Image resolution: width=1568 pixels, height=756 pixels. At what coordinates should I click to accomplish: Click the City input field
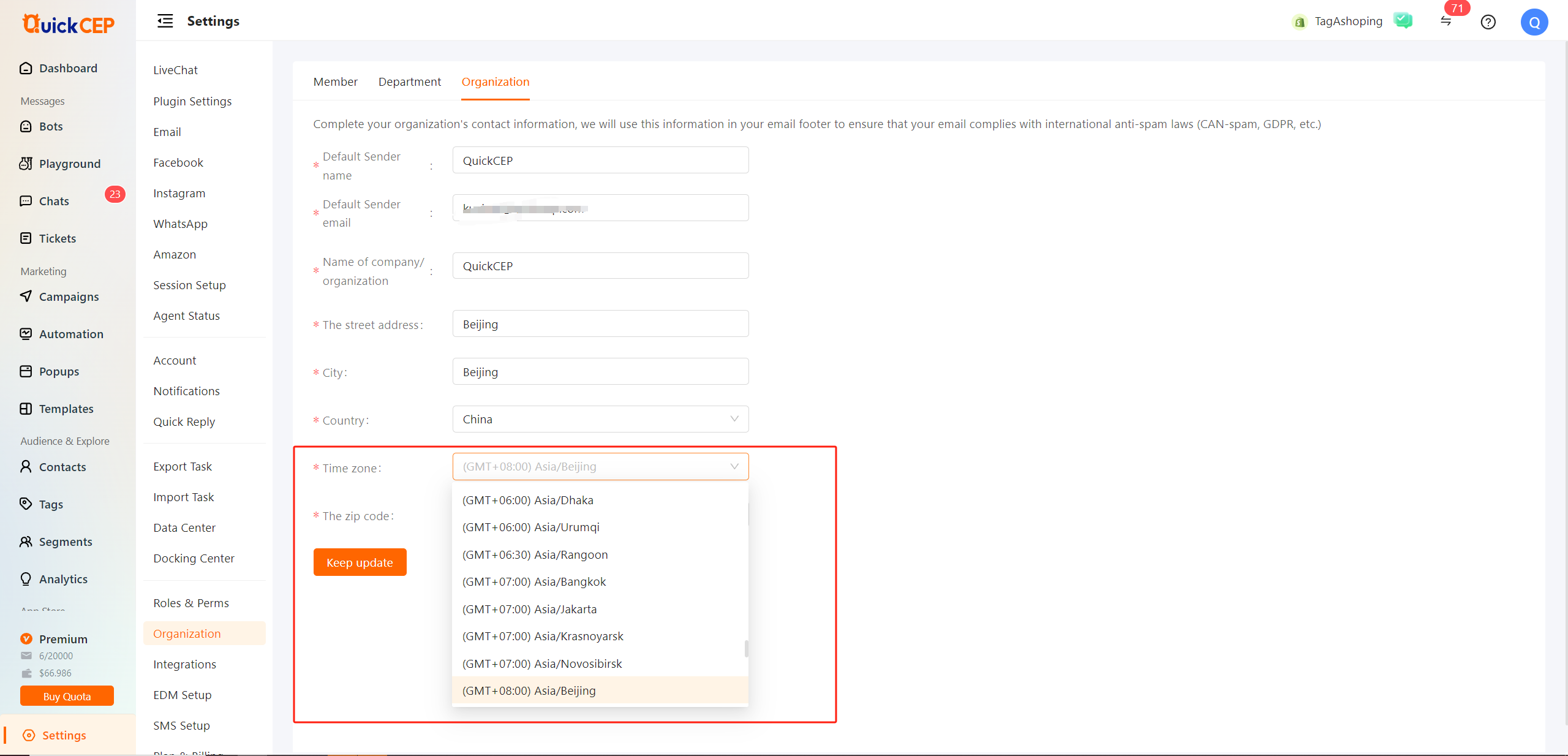pos(600,371)
